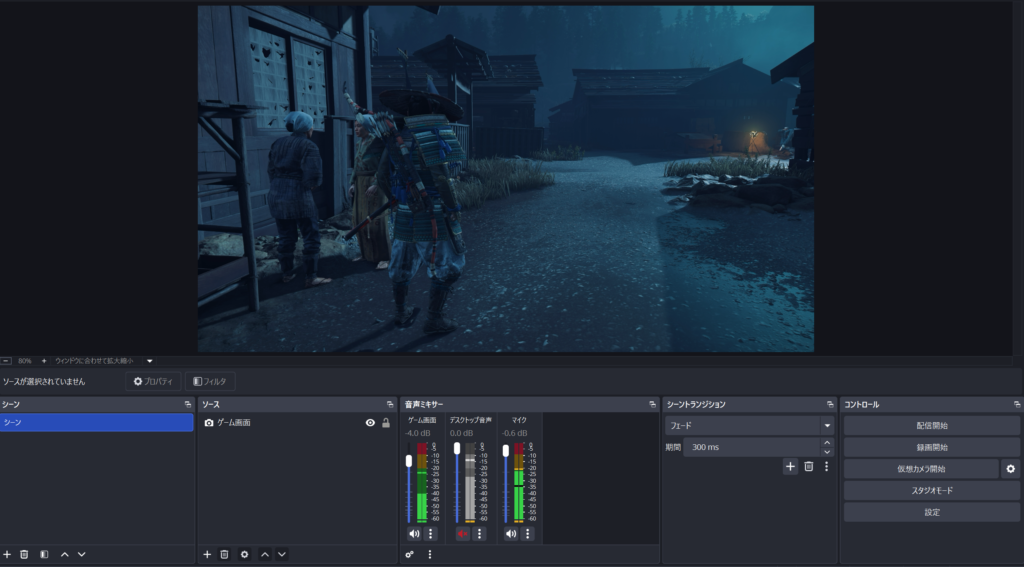Unmute the デスクトップ音声 channel
Viewport: 1024px width, 567px height.
463,534
